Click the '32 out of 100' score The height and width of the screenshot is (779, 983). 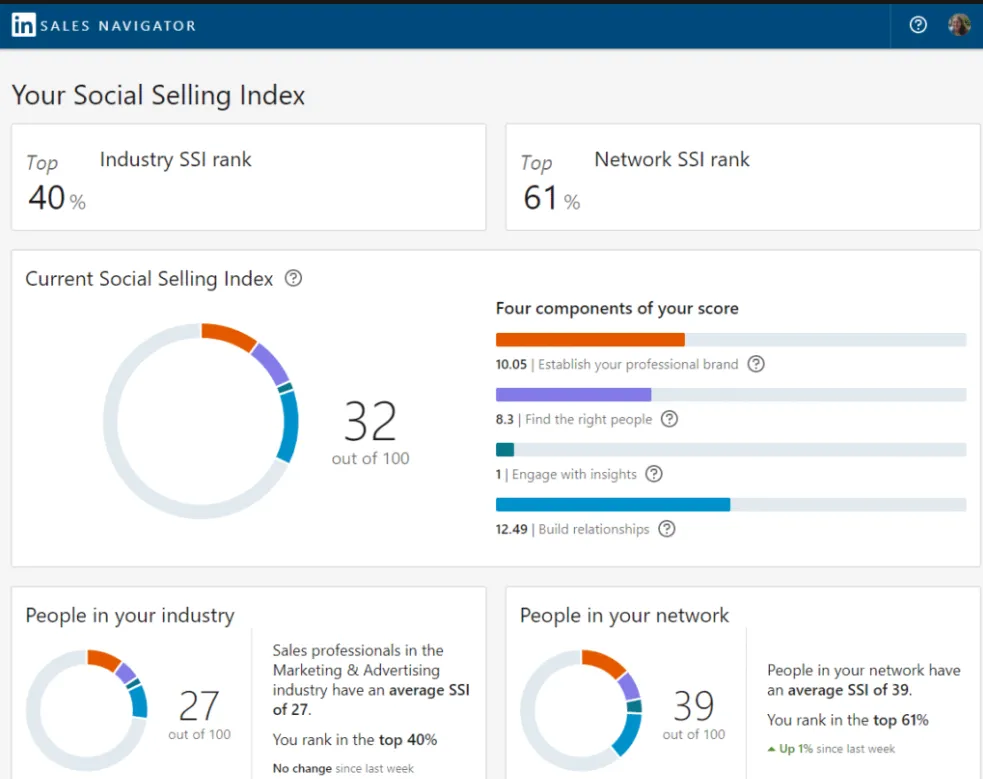coord(370,432)
